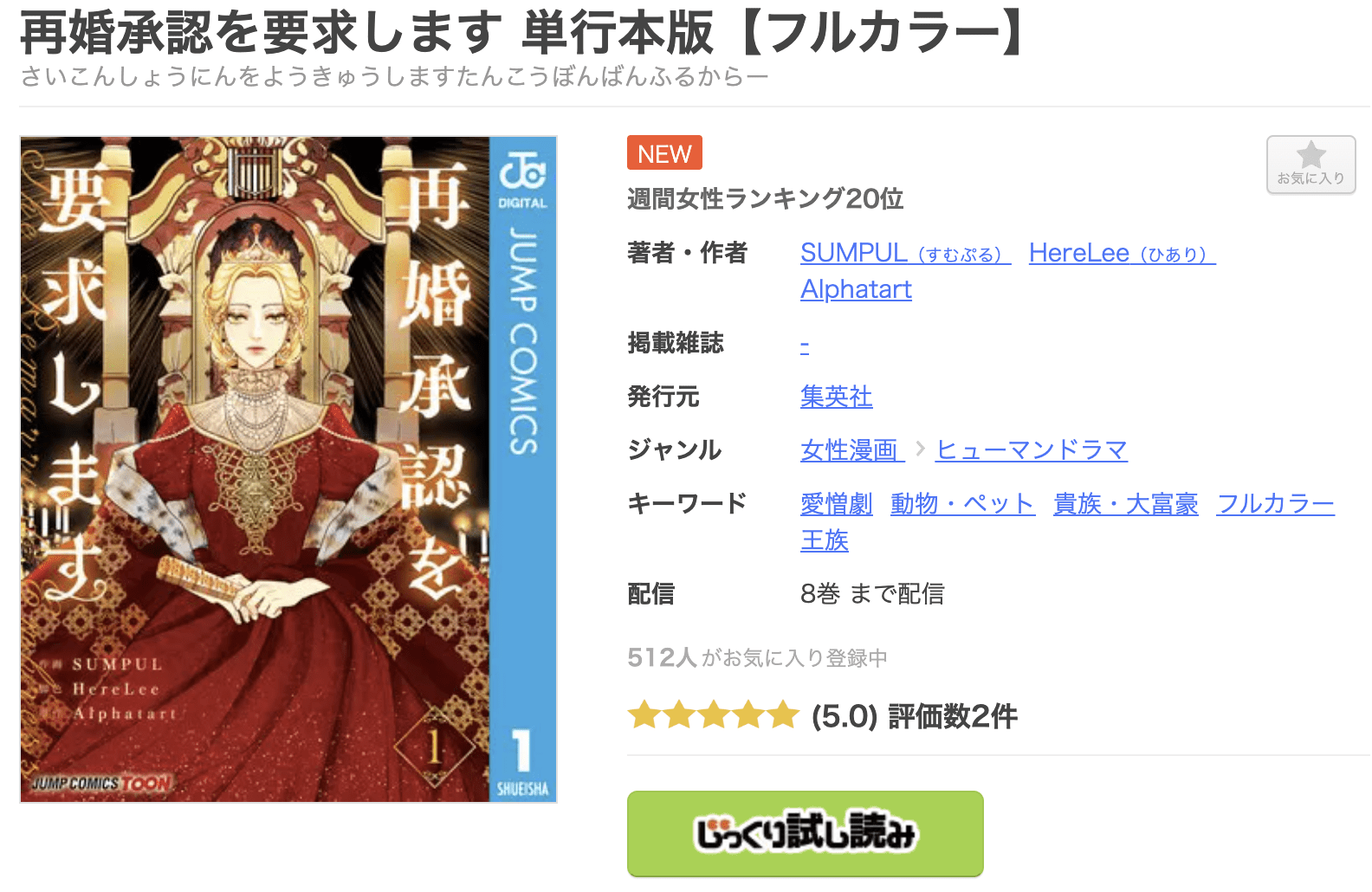The image size is (1372, 892).
Task: Open author HereLee's page
Action: pyautogui.click(x=1122, y=253)
